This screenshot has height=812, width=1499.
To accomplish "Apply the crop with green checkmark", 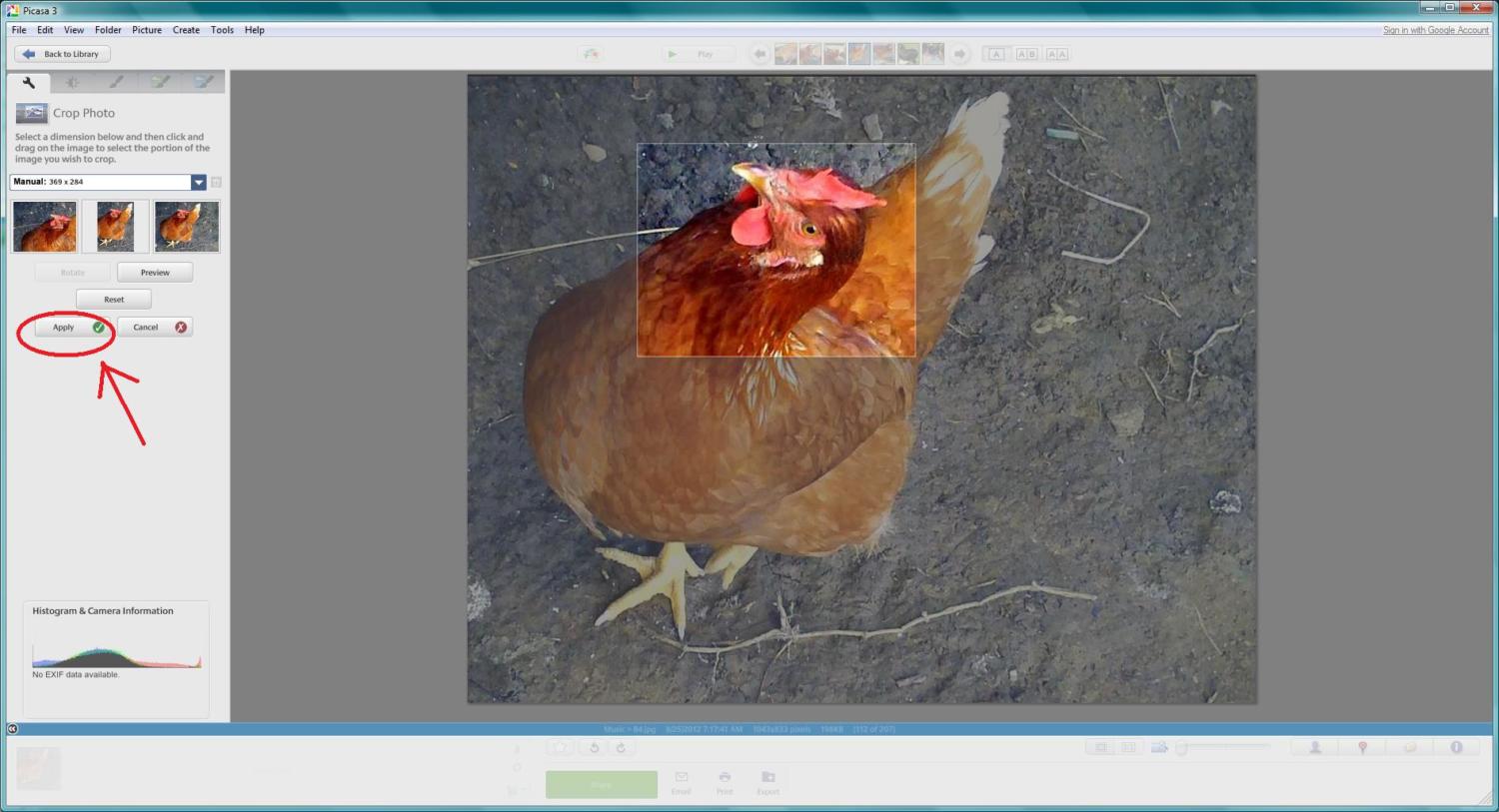I will pos(72,328).
